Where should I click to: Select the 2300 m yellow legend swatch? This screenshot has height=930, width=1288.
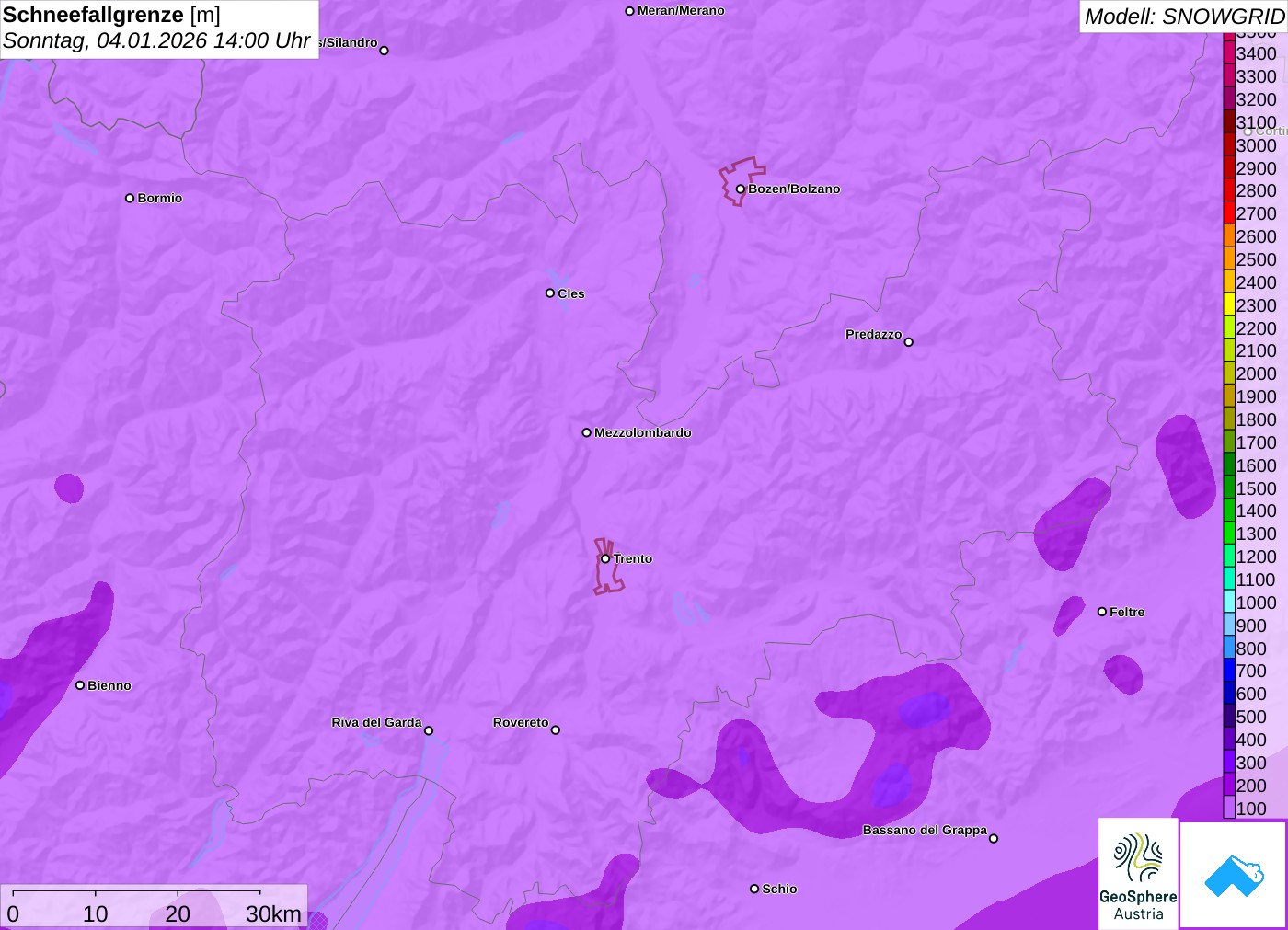coord(1229,304)
